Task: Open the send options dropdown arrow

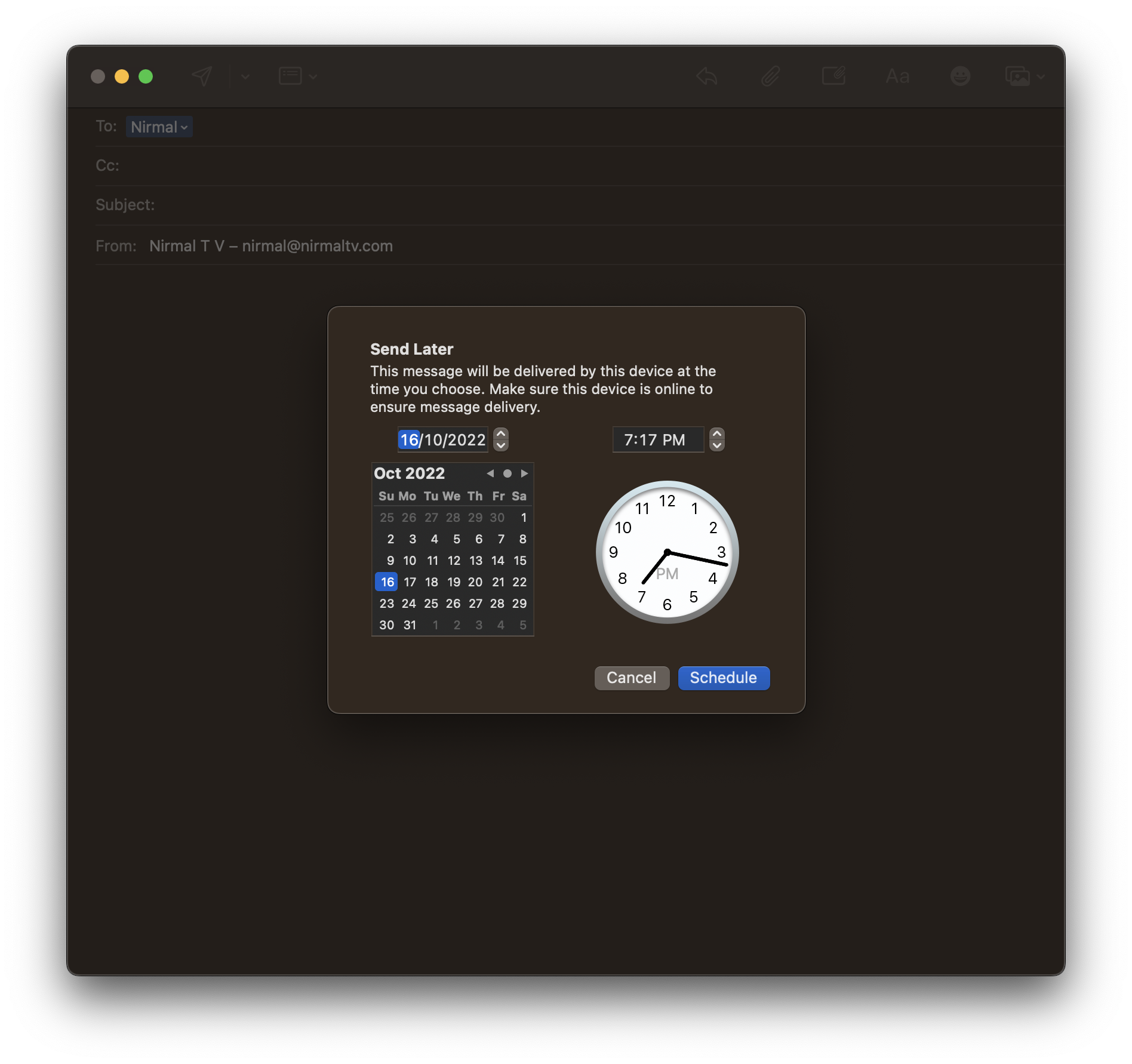Action: point(245,76)
